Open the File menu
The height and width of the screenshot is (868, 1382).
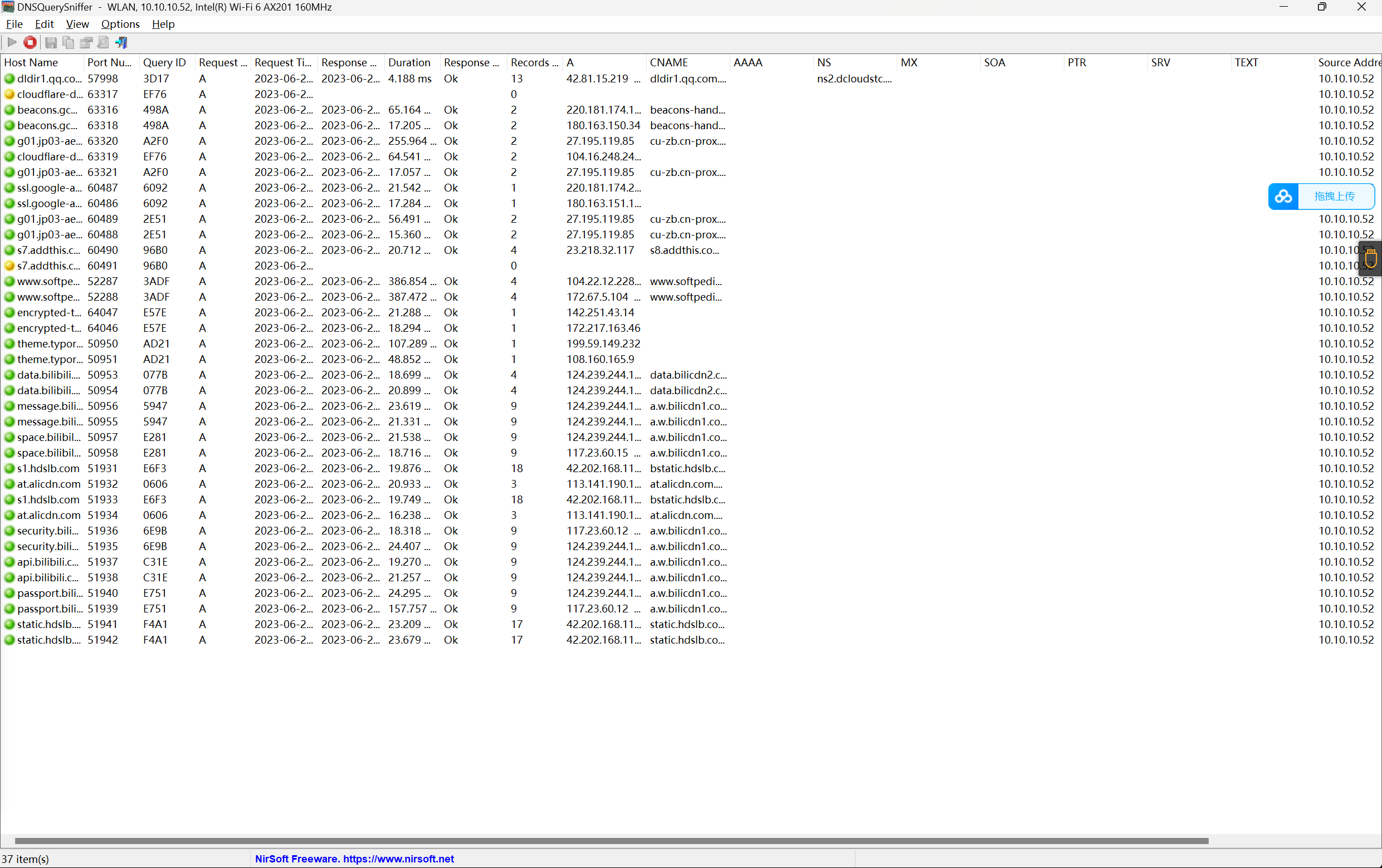click(x=14, y=24)
